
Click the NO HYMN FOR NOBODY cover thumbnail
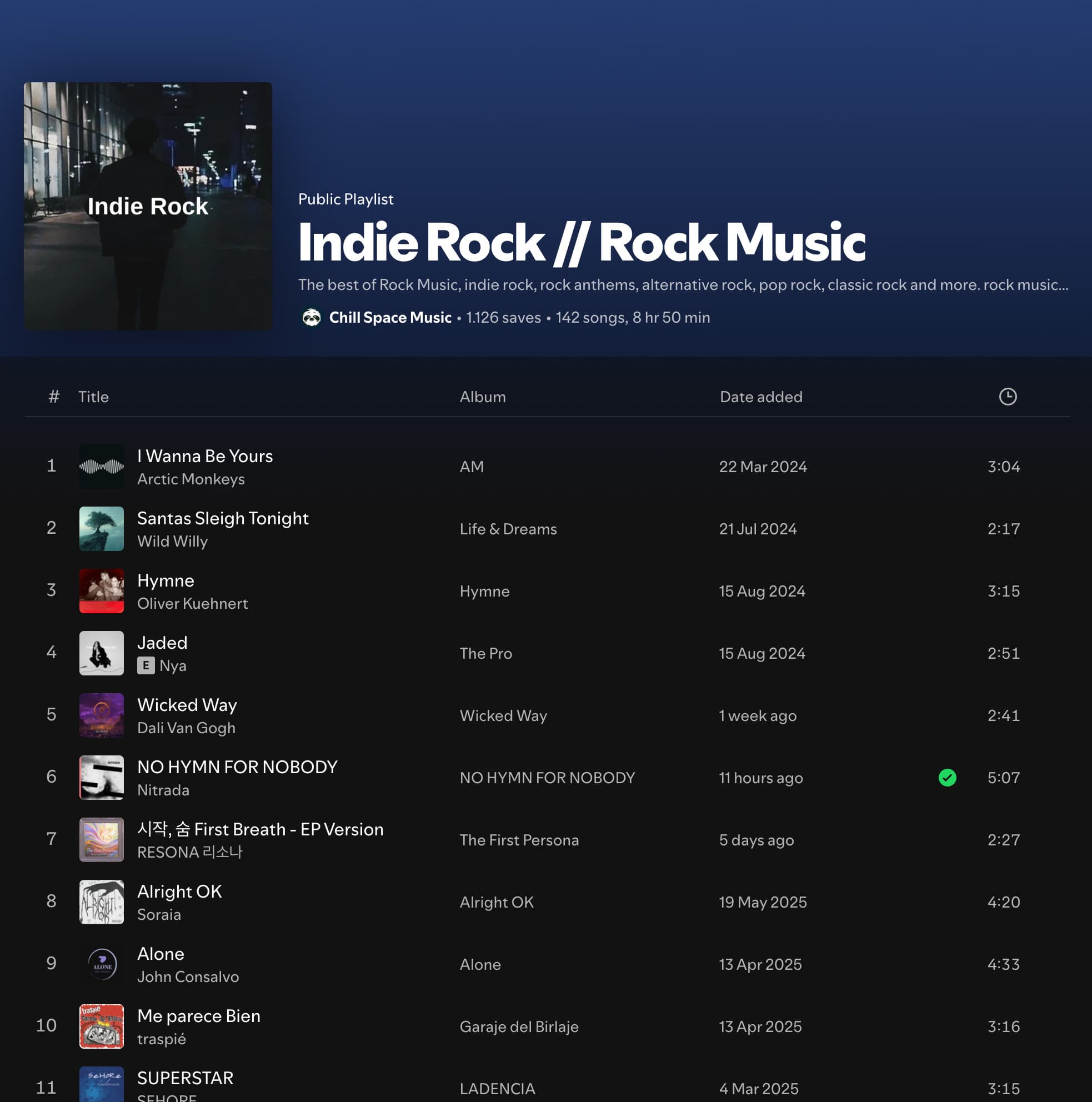(x=102, y=778)
